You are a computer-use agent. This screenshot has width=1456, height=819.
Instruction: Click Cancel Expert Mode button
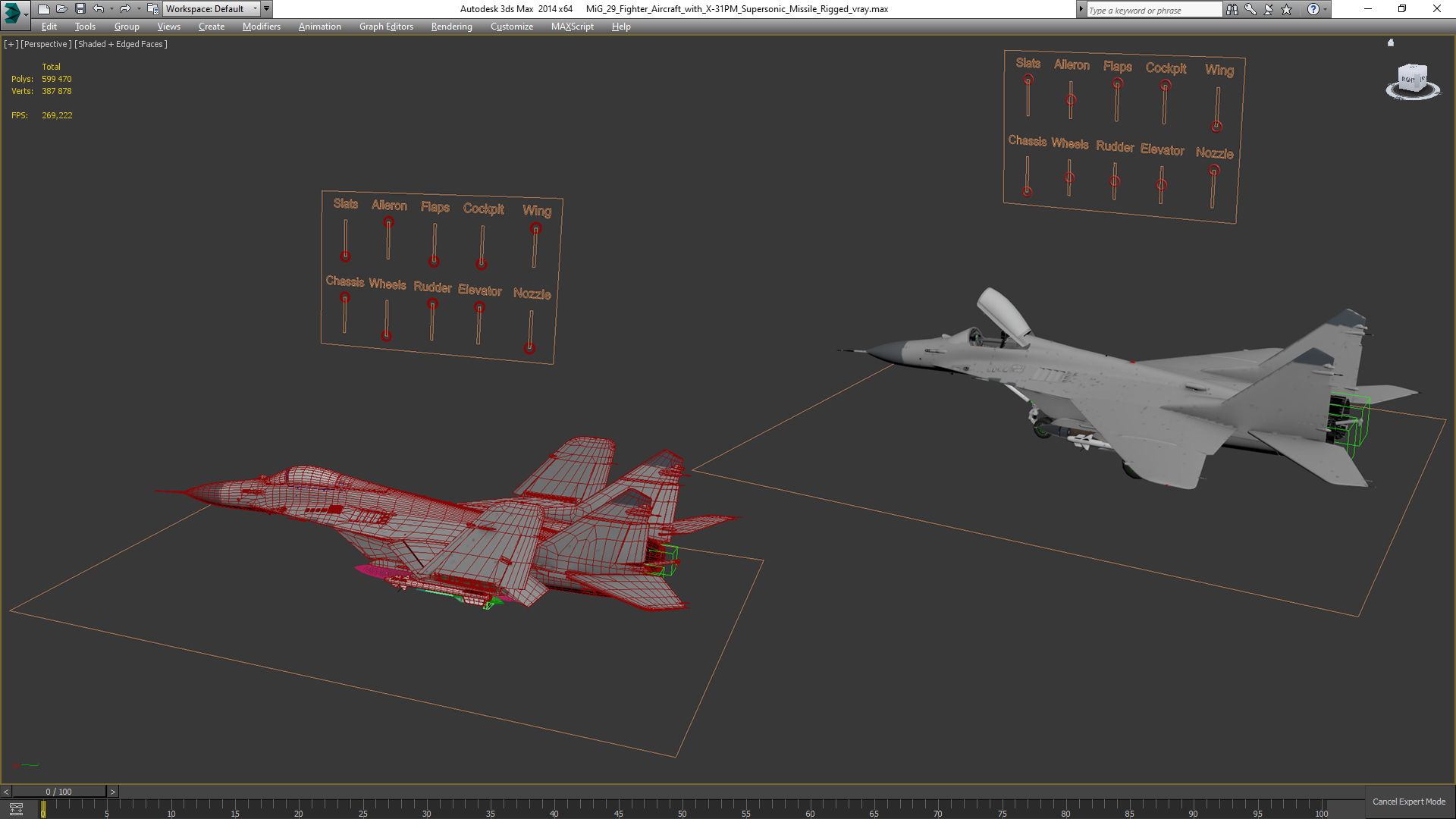click(x=1409, y=802)
